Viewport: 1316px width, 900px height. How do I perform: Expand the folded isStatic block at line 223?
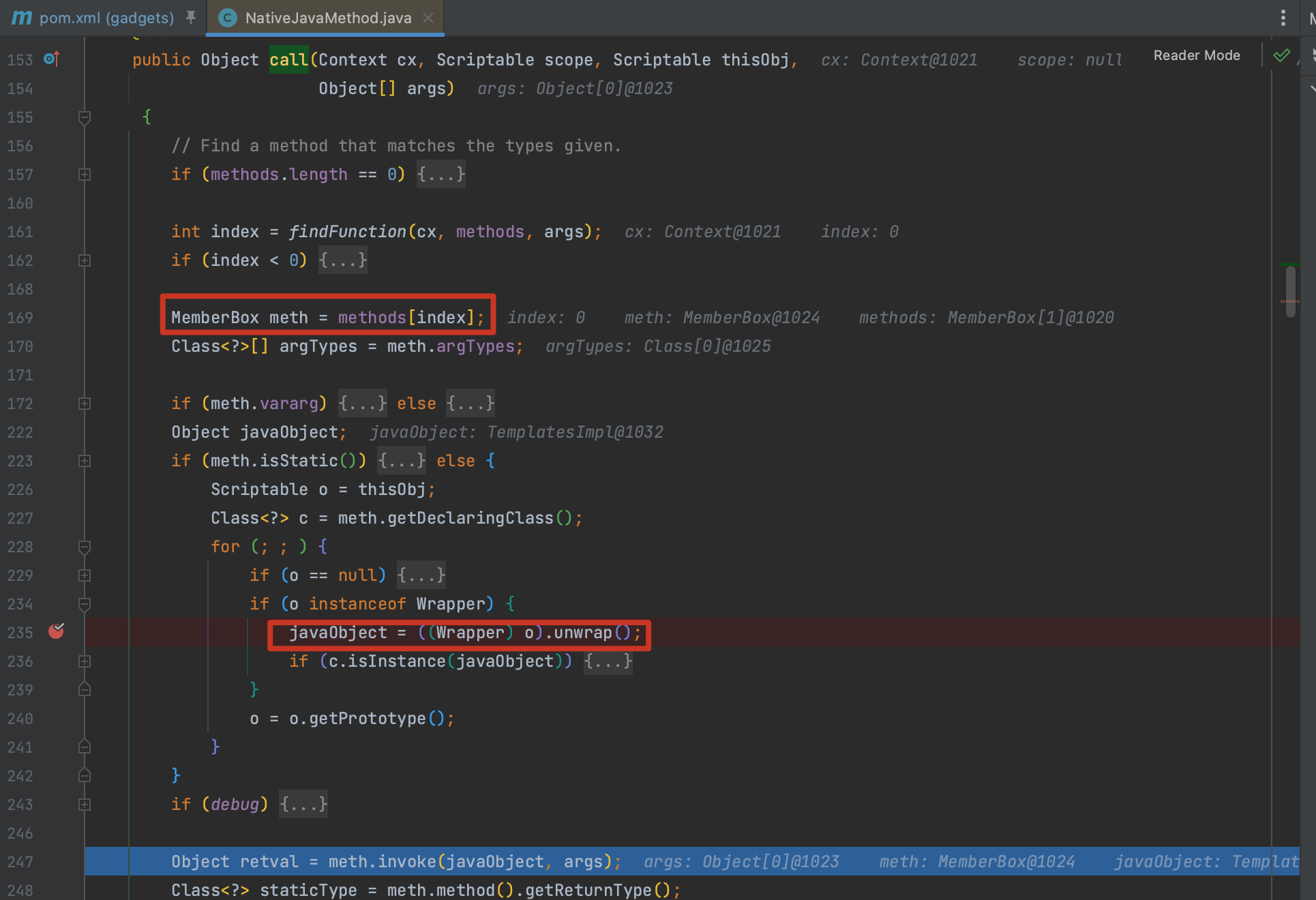[x=85, y=461]
